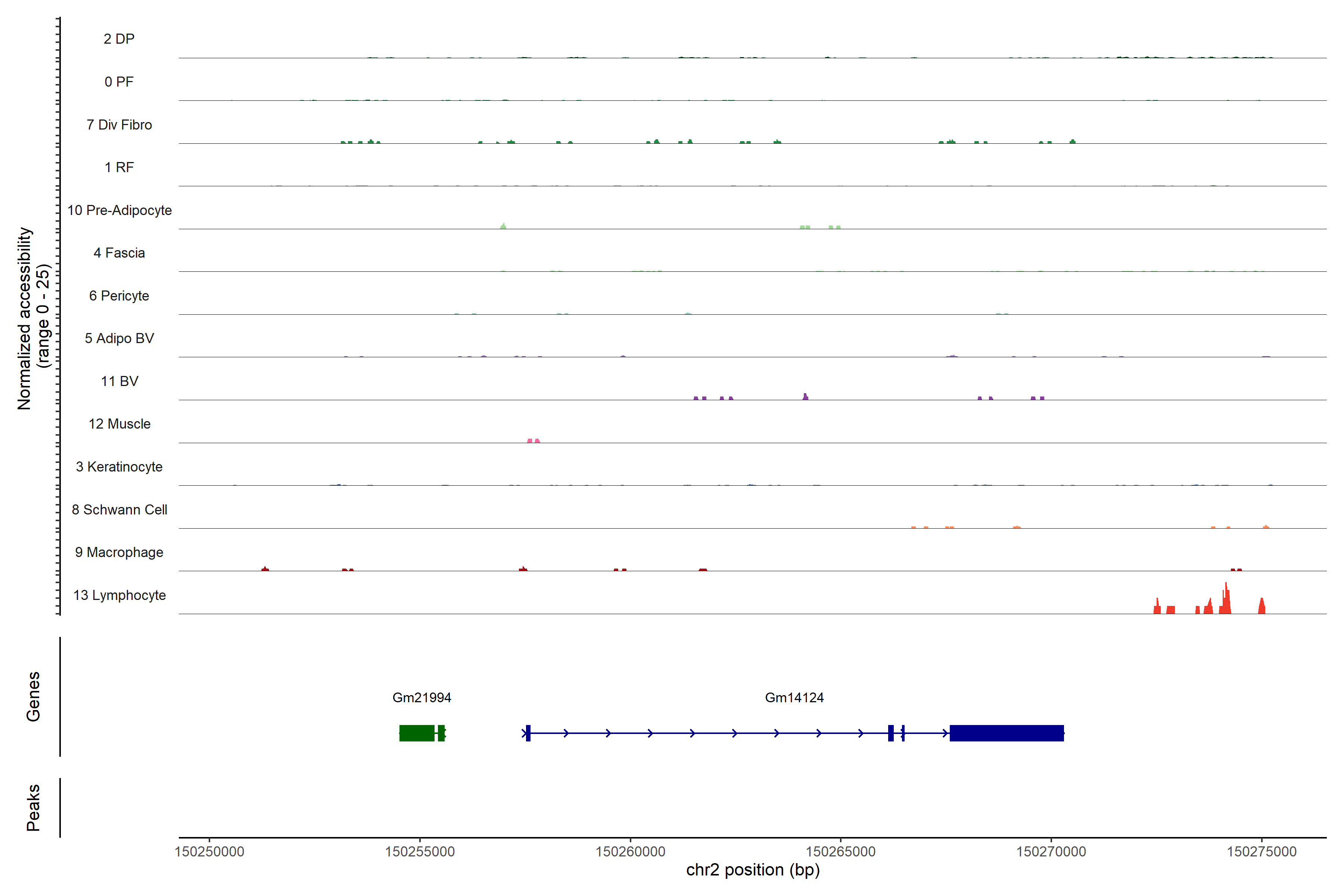Select the 2 DP track label

[x=119, y=39]
